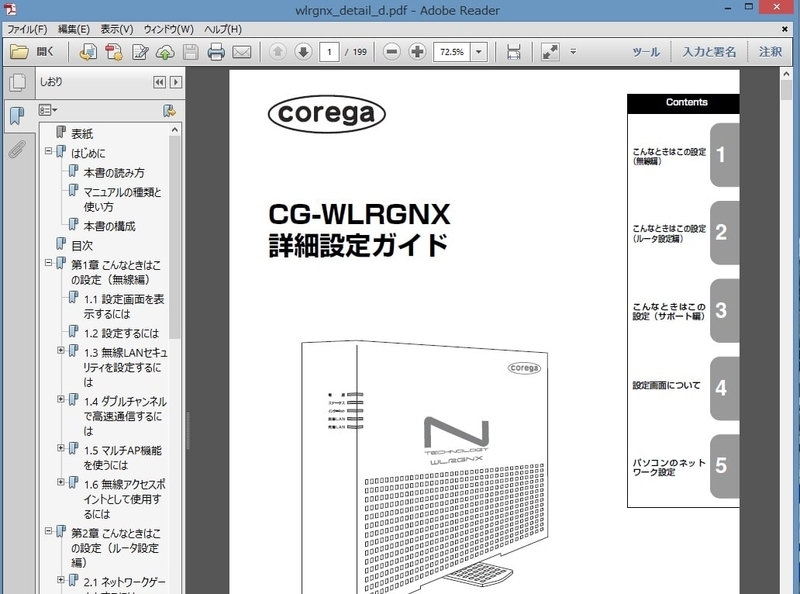Jump to Contents chapter 4 tab

pos(724,388)
